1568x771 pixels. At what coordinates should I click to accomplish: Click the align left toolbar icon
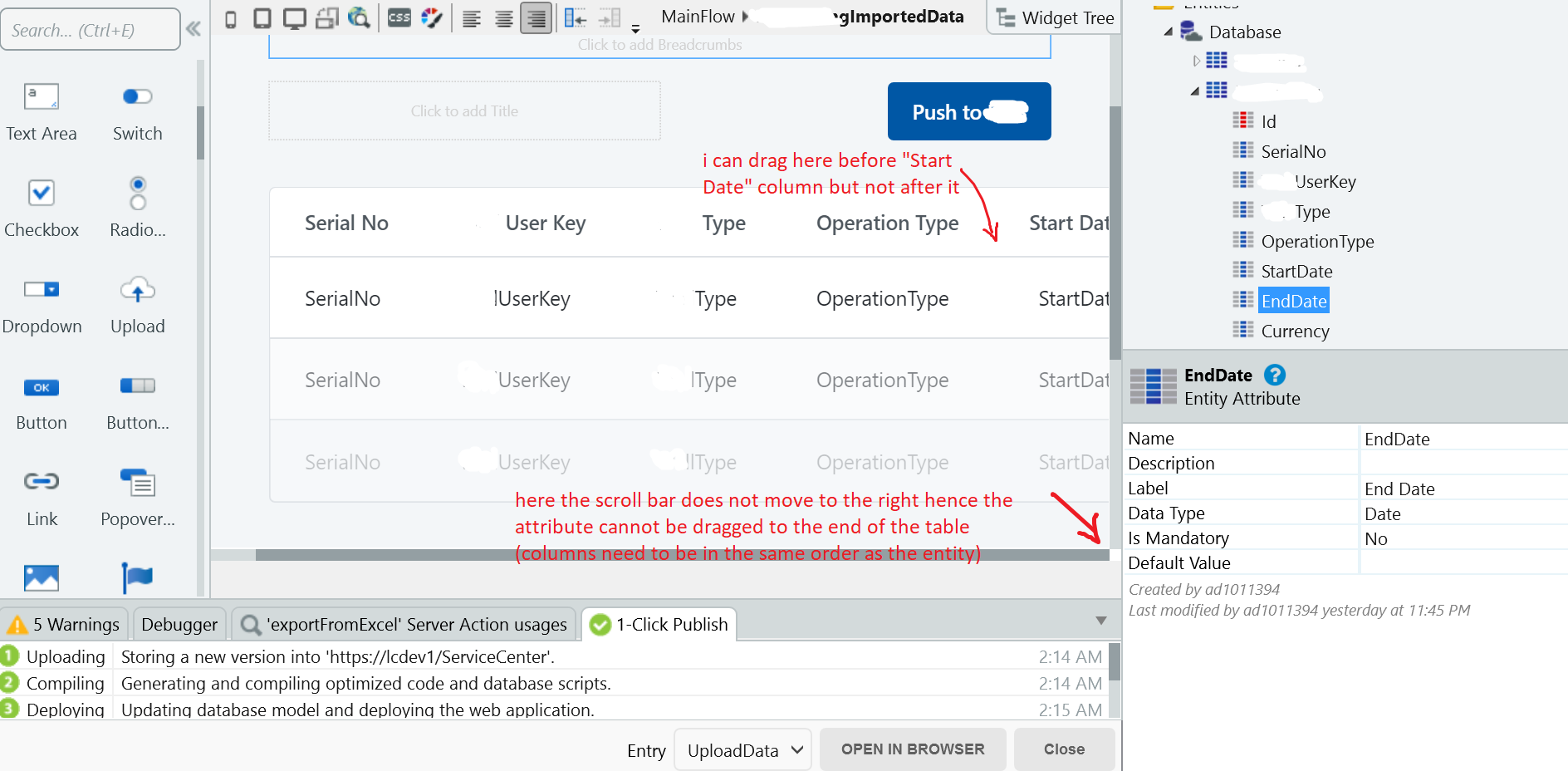click(x=472, y=18)
